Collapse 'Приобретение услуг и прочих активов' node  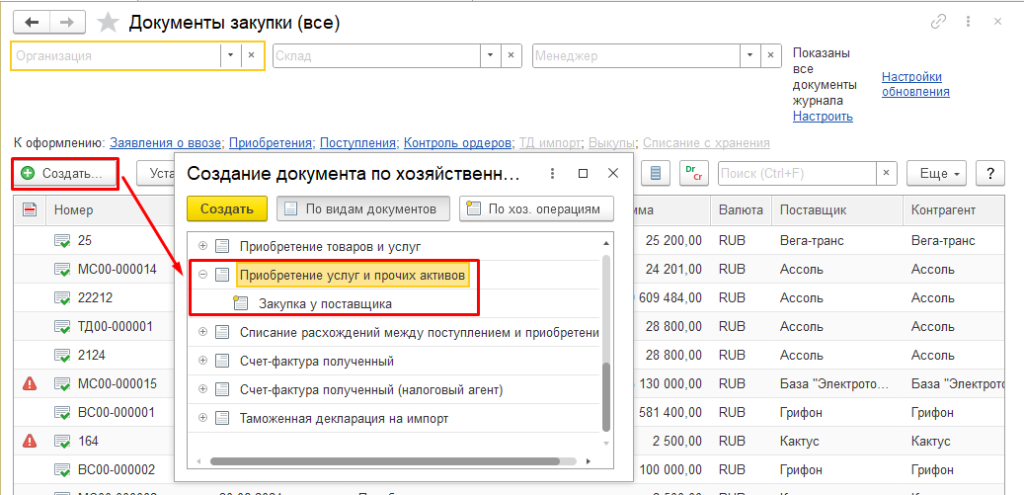(x=203, y=275)
